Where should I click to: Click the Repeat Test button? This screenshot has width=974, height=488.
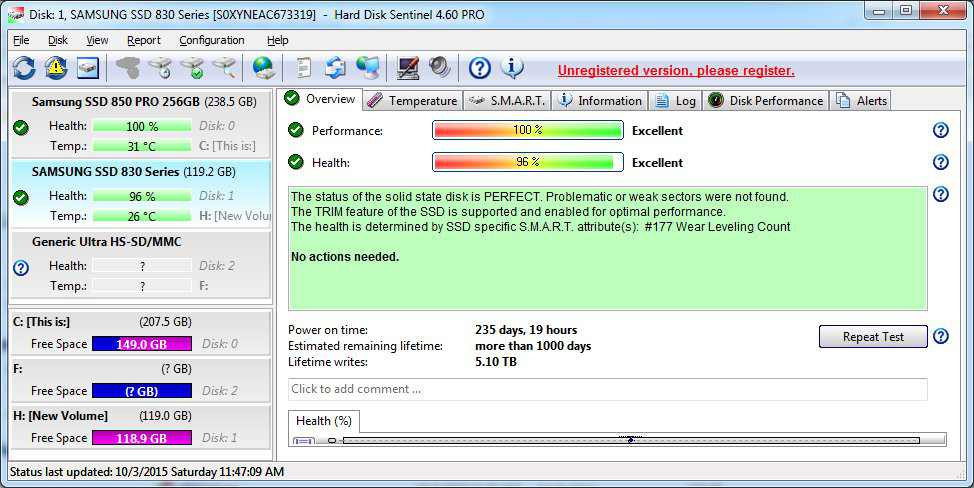[x=873, y=337]
